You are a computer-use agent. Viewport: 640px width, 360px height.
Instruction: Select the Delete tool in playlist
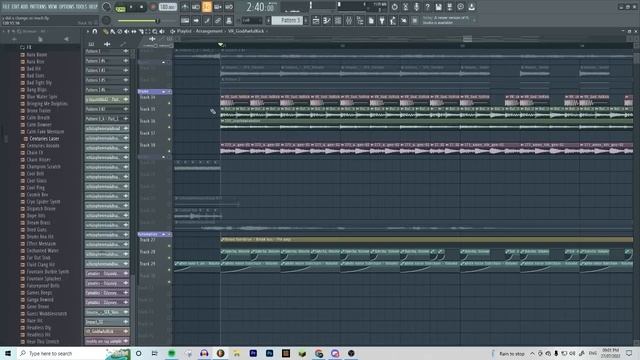pos(120,31)
